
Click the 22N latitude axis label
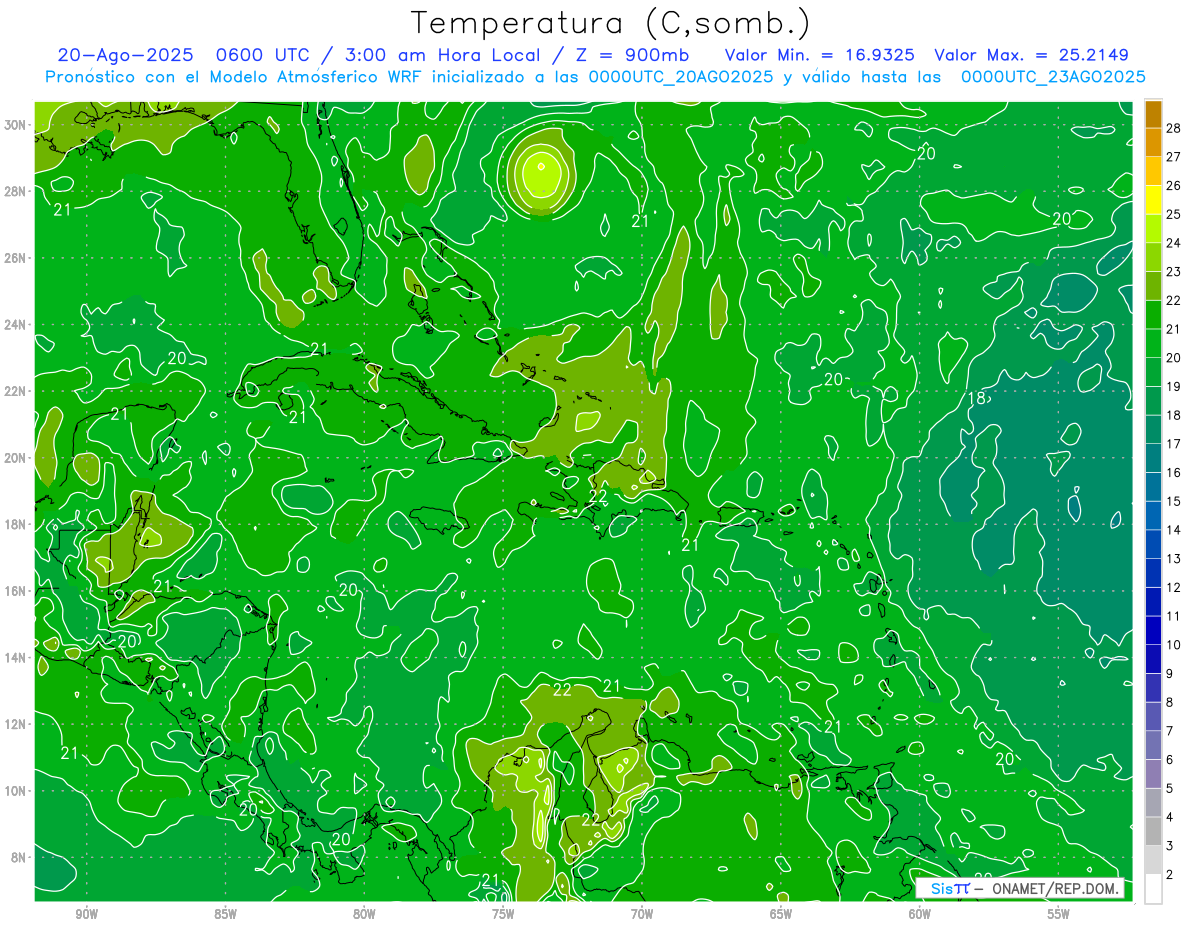15,391
